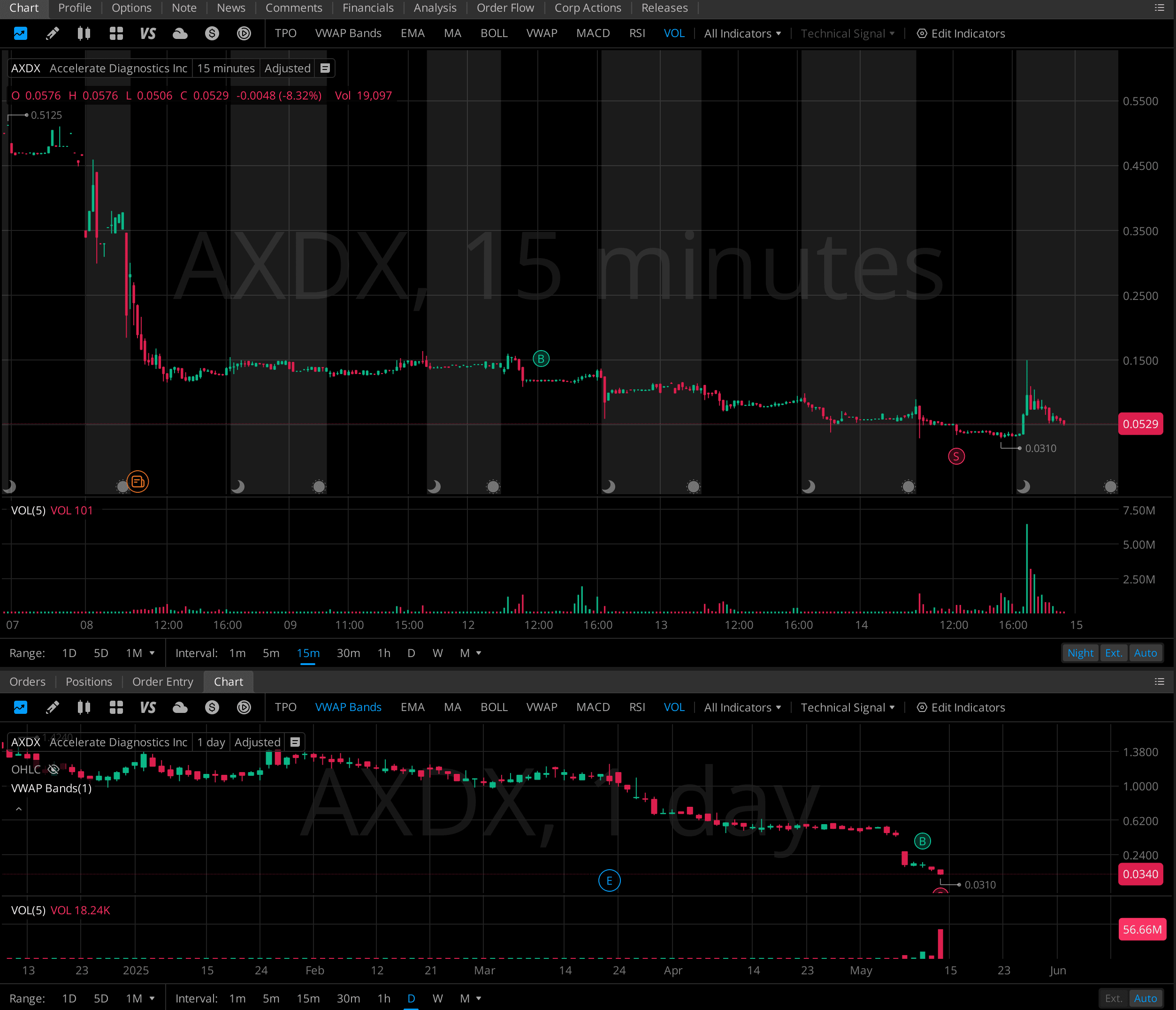This screenshot has height=1010, width=1176.
Task: Click the B buy marker on the 15-minute chart
Action: (541, 359)
